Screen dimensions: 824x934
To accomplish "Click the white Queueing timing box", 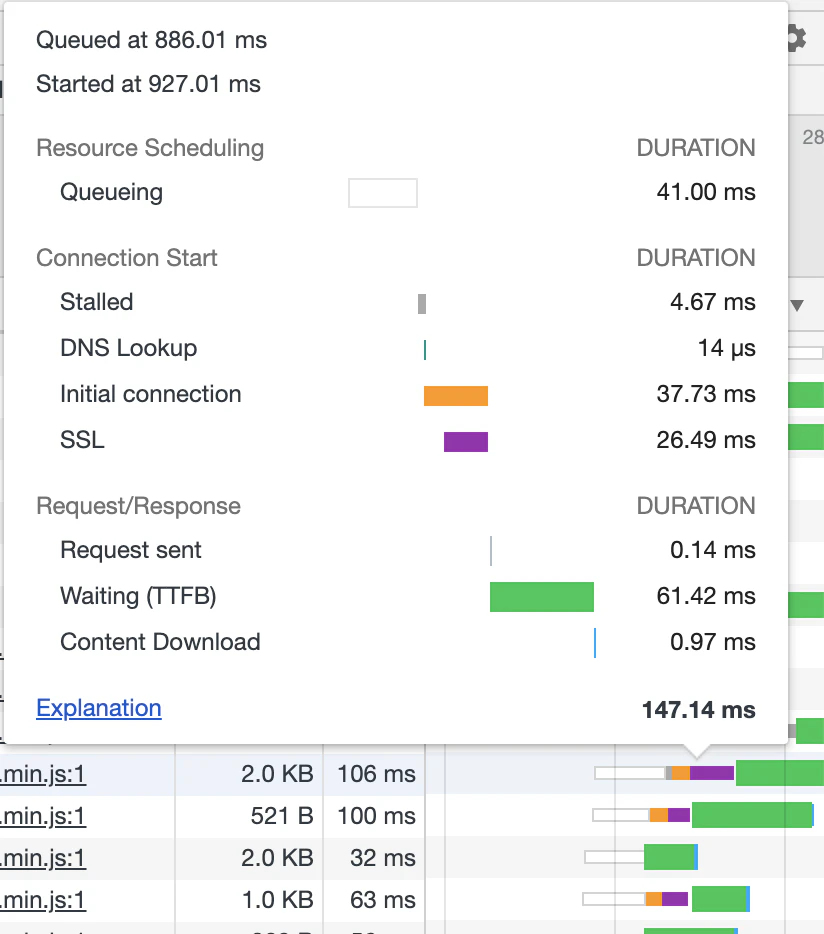I will pos(383,193).
